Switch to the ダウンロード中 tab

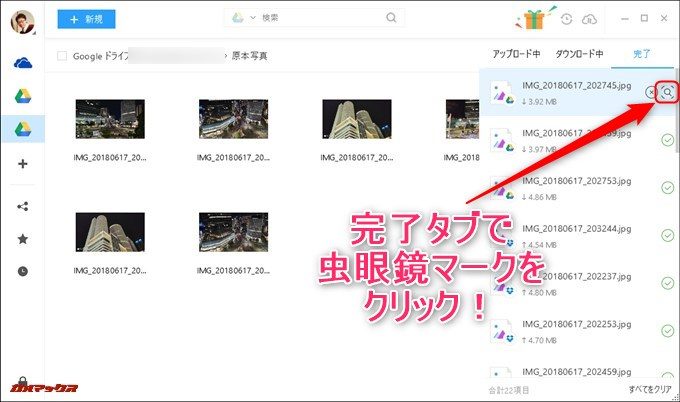coord(579,54)
